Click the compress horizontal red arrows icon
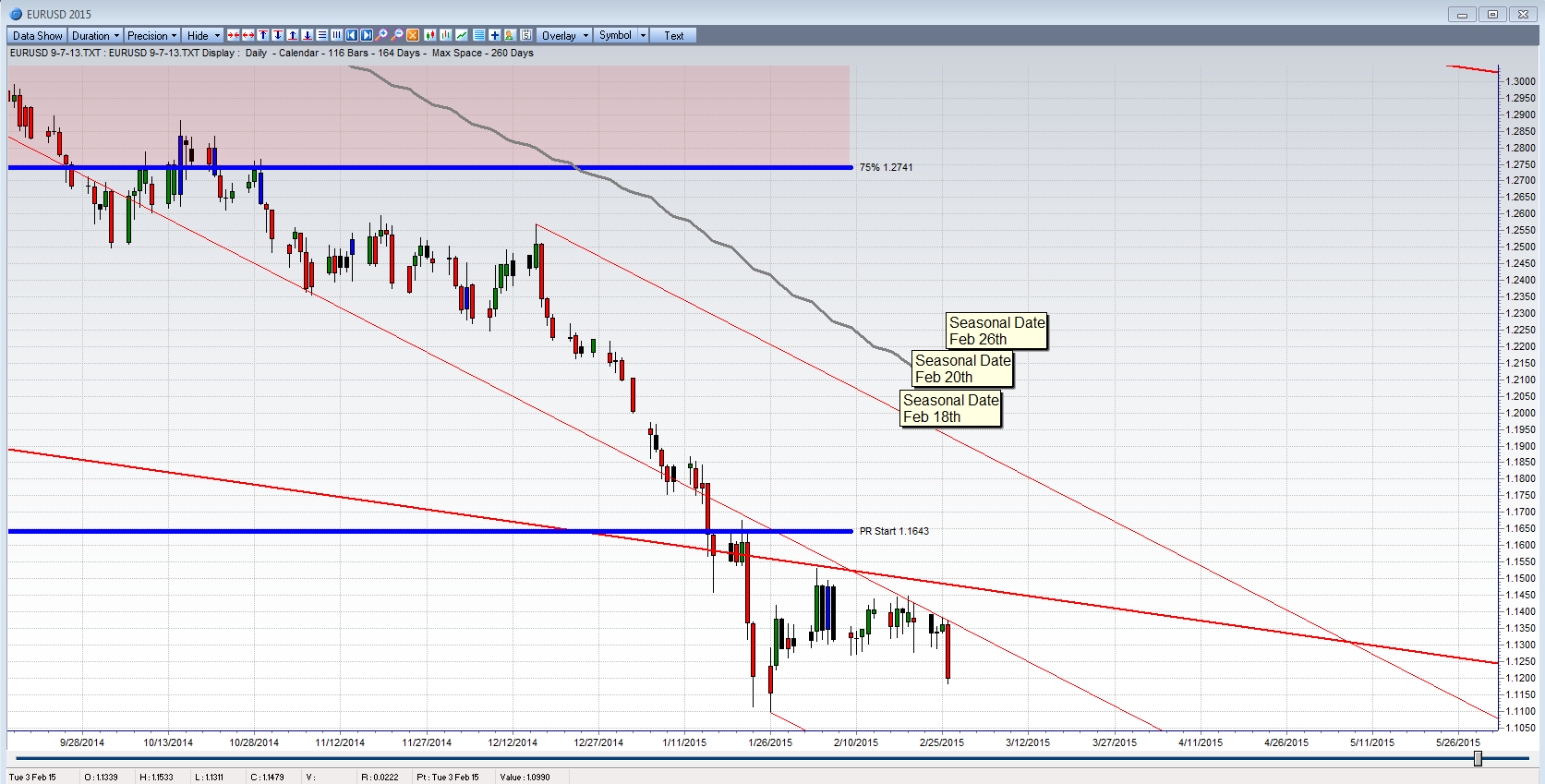This screenshot has height=784, width=1545. coord(234,35)
